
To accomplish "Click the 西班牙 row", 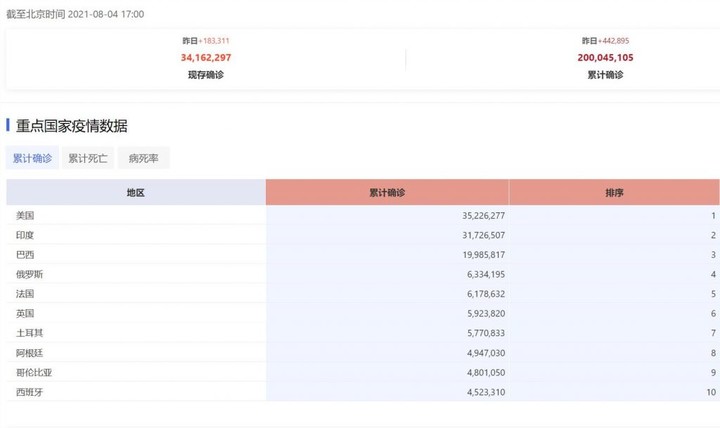I will click(363, 392).
